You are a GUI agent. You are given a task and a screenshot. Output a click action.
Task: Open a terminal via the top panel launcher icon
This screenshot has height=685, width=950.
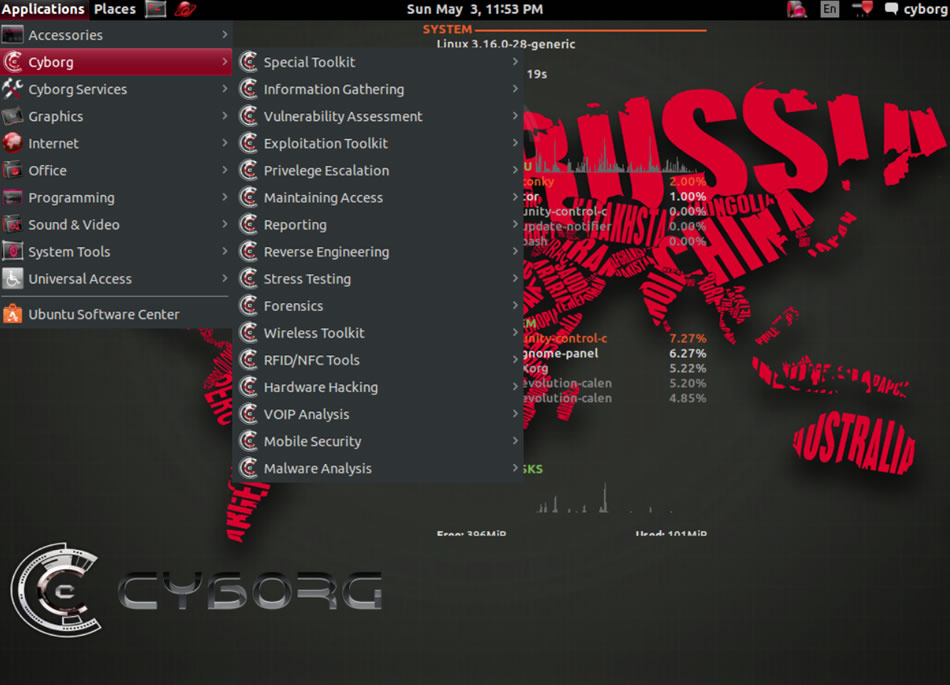[155, 9]
